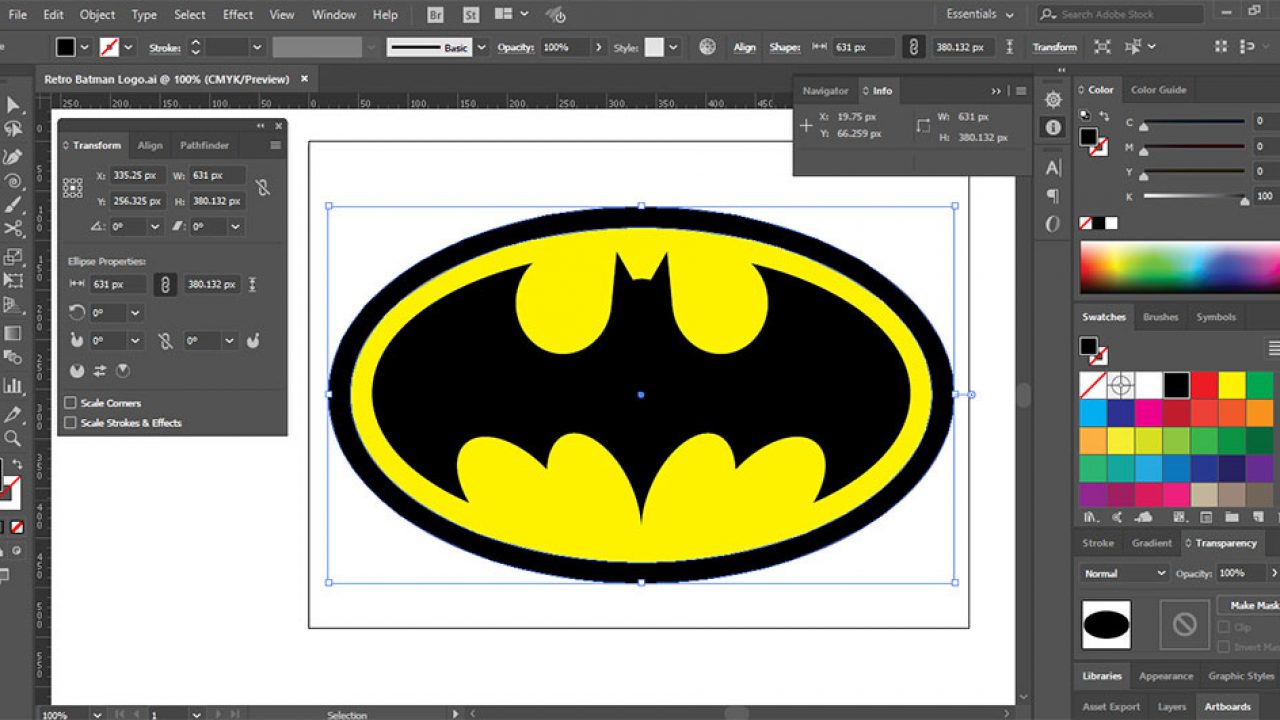The width and height of the screenshot is (1280, 720).
Task: Toggle the shape constrain link in control bar
Action: [x=913, y=47]
